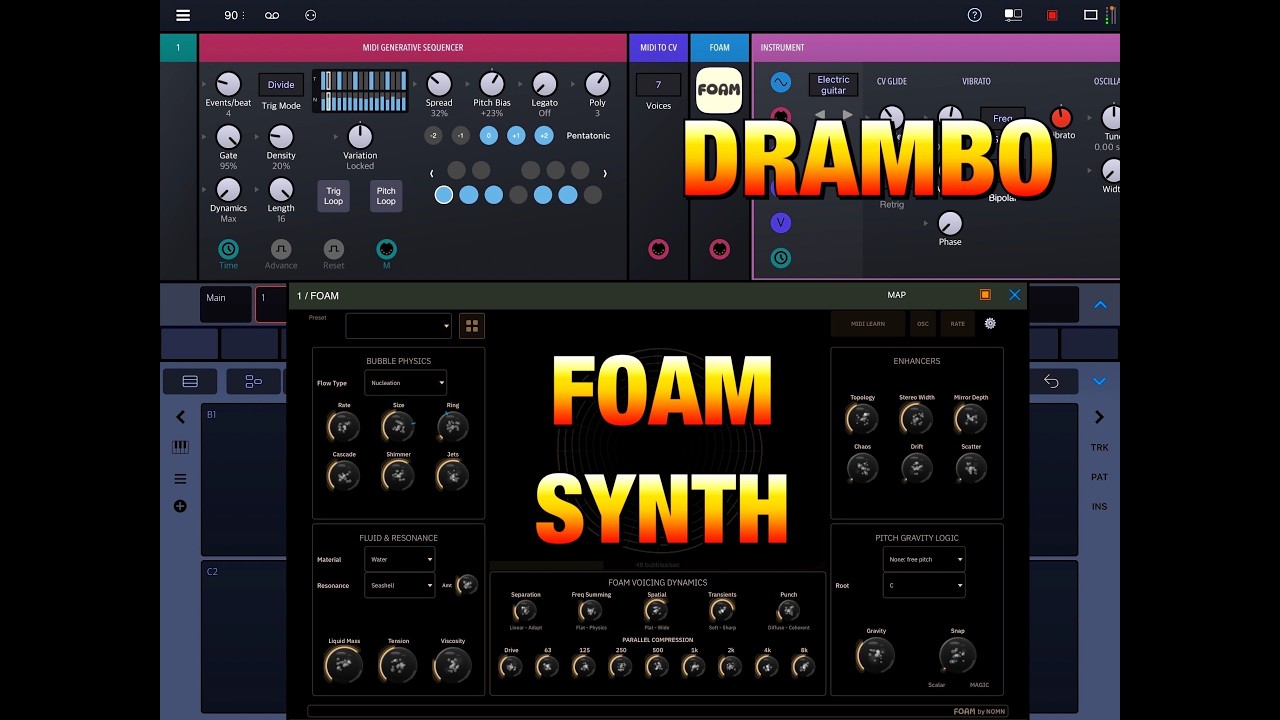Toggle the 0 octave offset button
This screenshot has width=1280, height=720.
click(489, 136)
